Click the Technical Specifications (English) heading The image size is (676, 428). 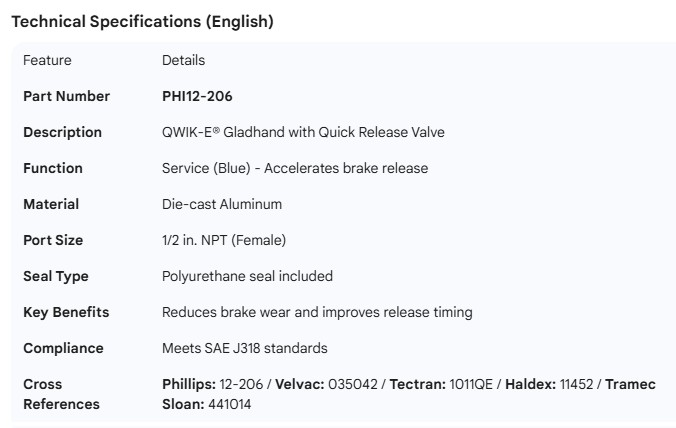click(142, 21)
